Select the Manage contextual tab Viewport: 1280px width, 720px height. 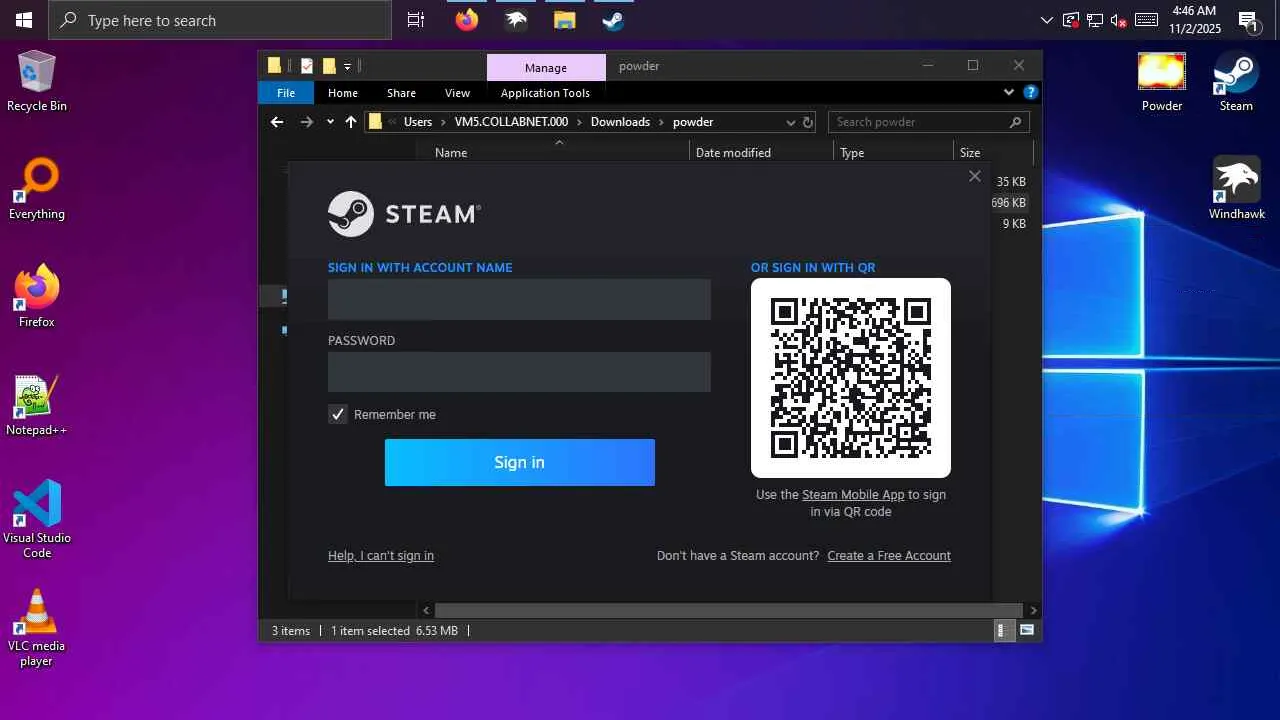pos(546,67)
